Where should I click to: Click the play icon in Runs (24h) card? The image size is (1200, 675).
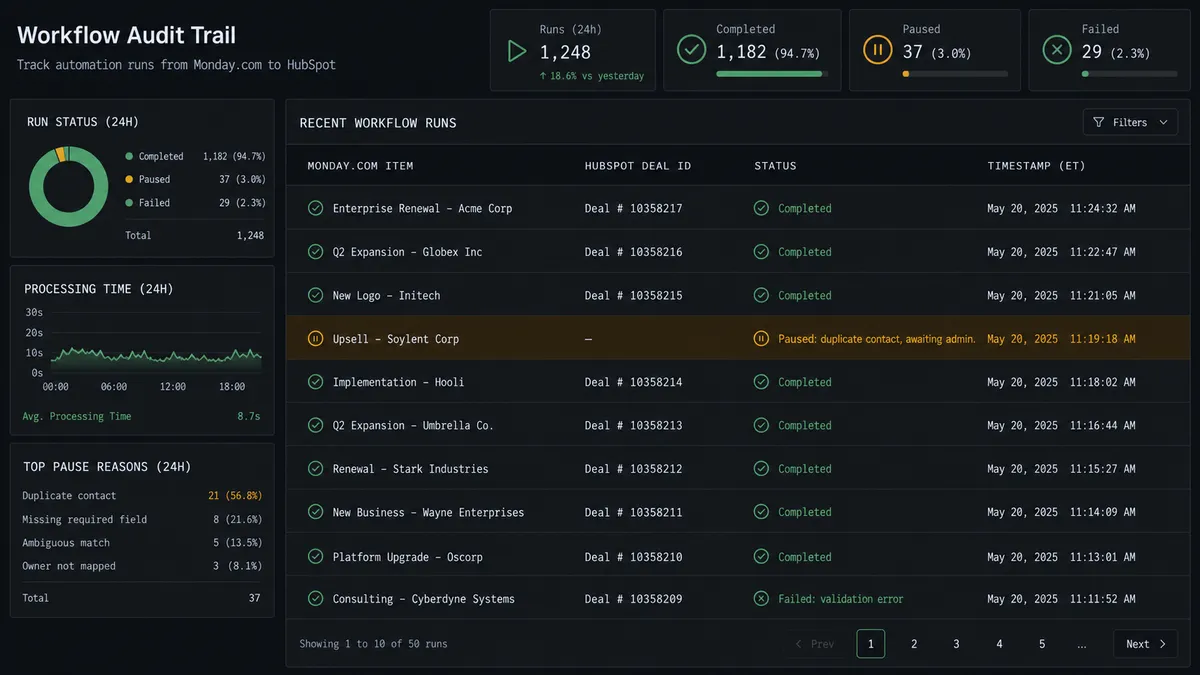pyautogui.click(x=516, y=51)
